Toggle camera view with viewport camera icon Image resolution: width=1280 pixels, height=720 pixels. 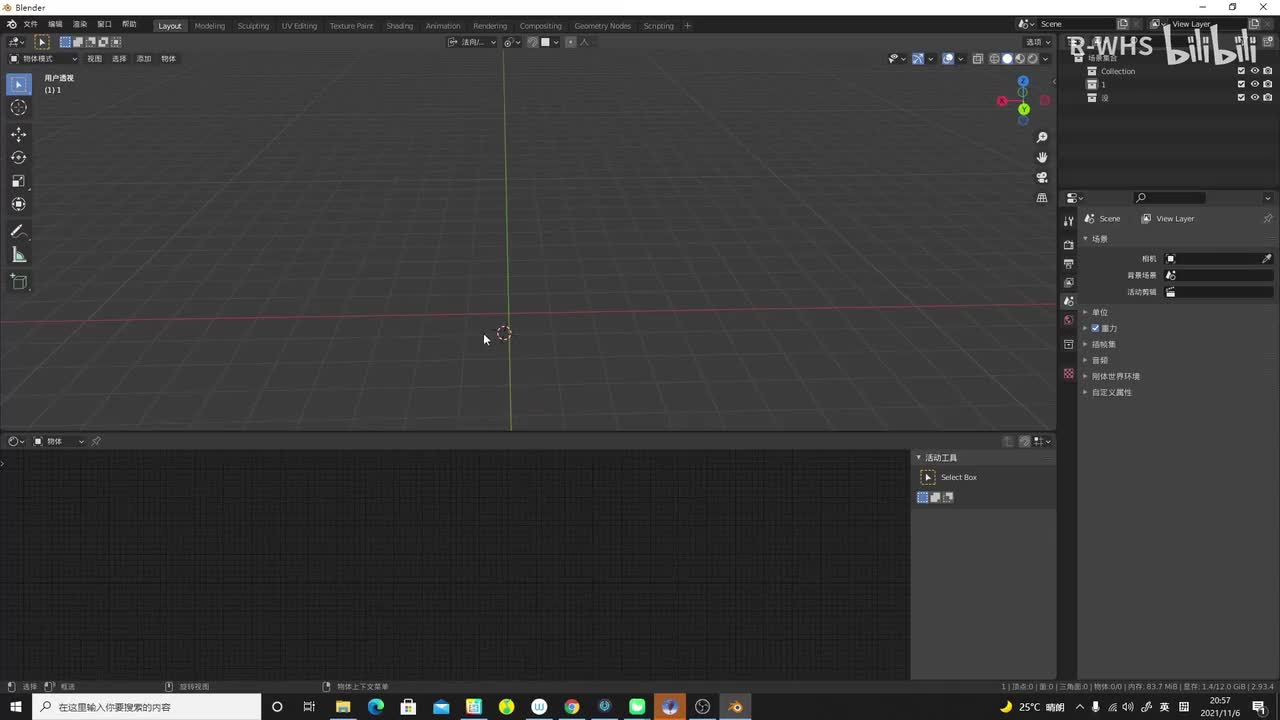click(x=1042, y=177)
